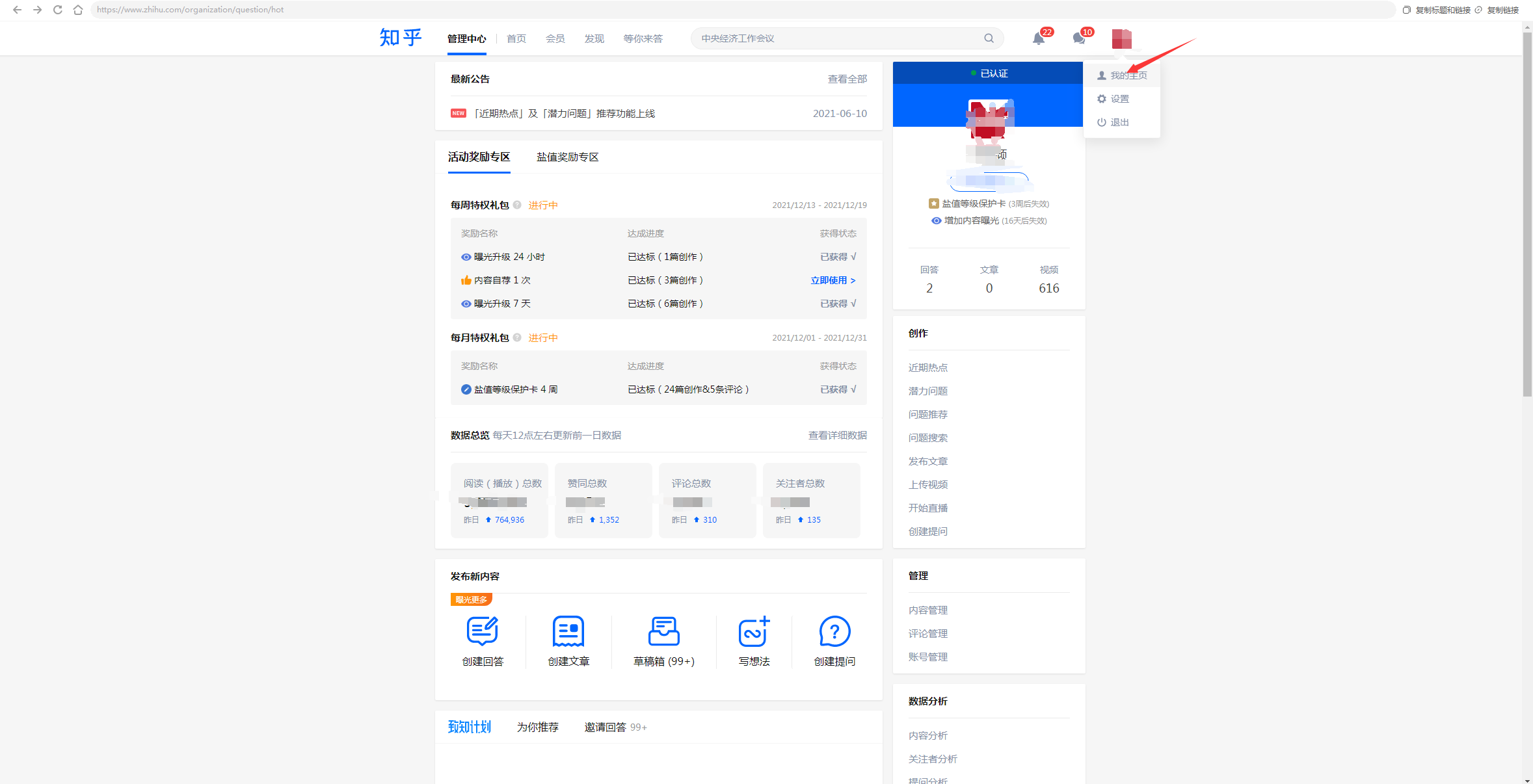Choose 退出 from the avatar menu
Viewport: 1533px width, 784px height.
coord(1119,122)
